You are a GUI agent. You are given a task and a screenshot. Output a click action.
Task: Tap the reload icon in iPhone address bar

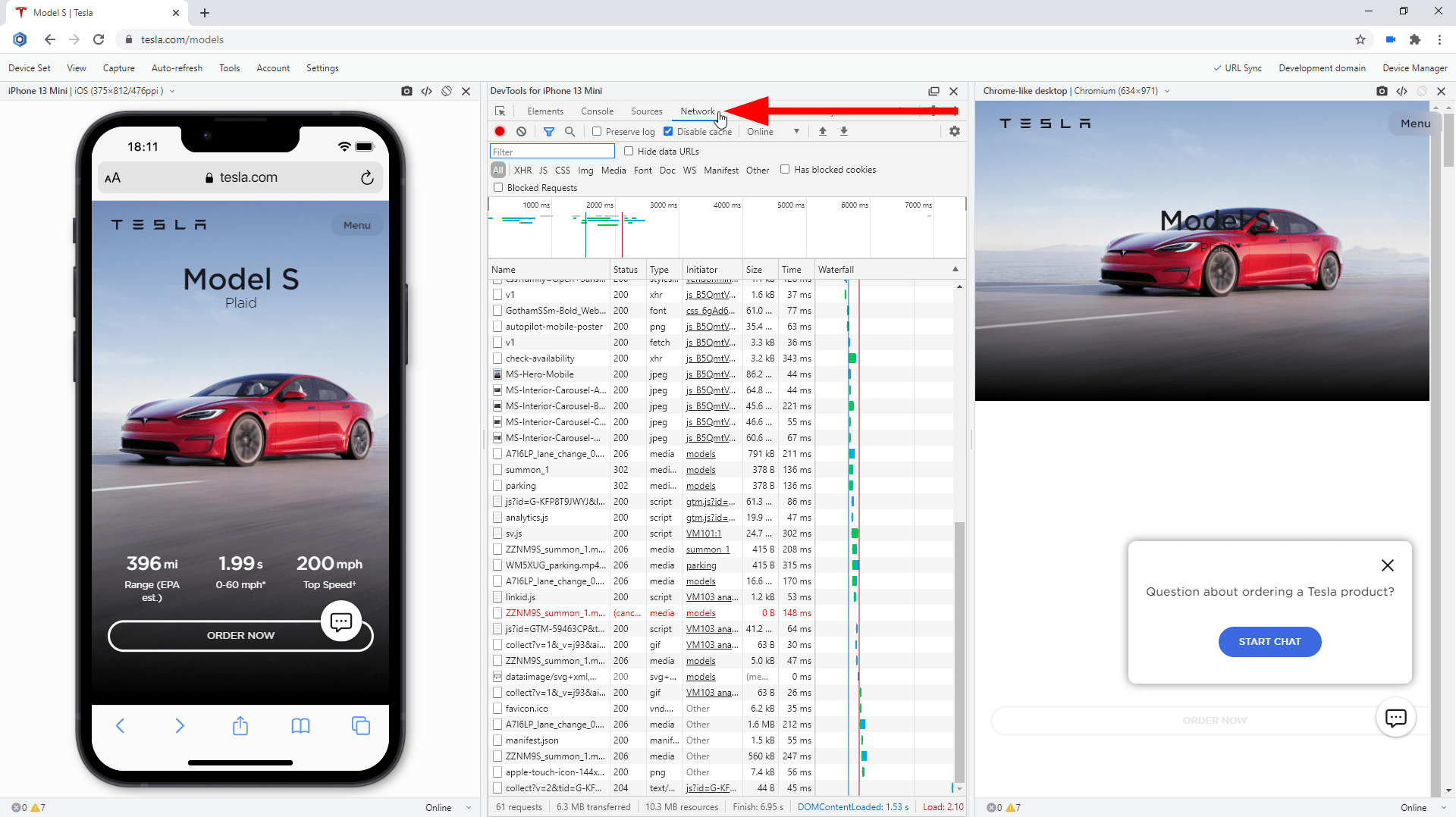[x=367, y=178]
